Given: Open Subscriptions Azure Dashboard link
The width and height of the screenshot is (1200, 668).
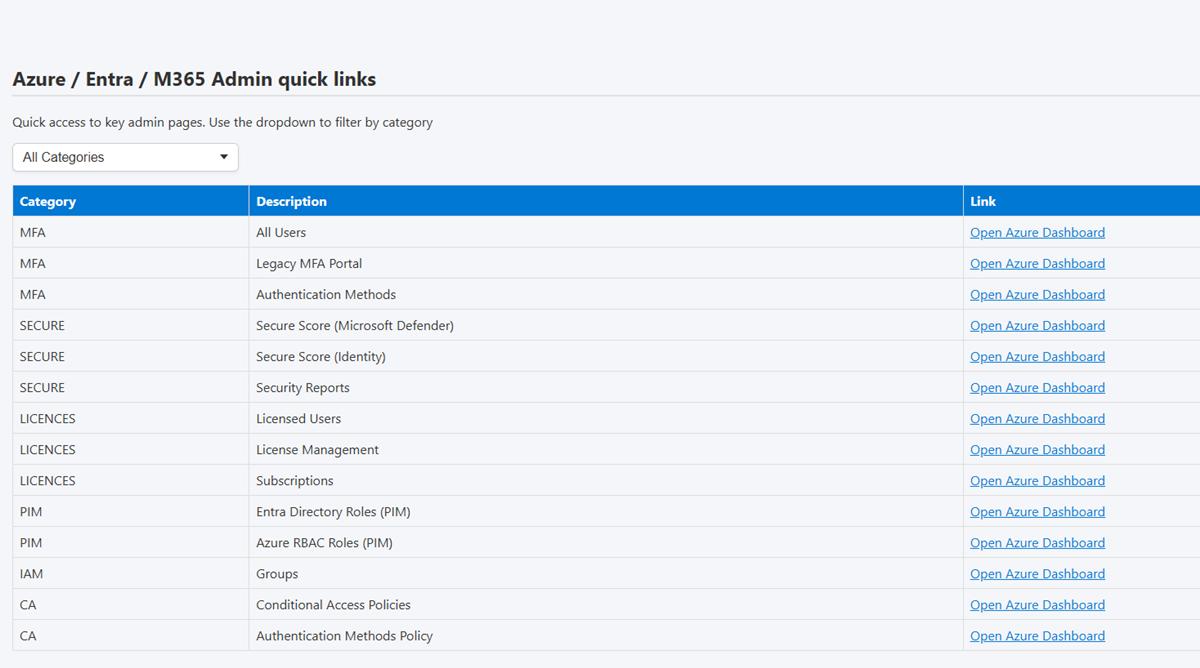Looking at the screenshot, I should (1037, 481).
